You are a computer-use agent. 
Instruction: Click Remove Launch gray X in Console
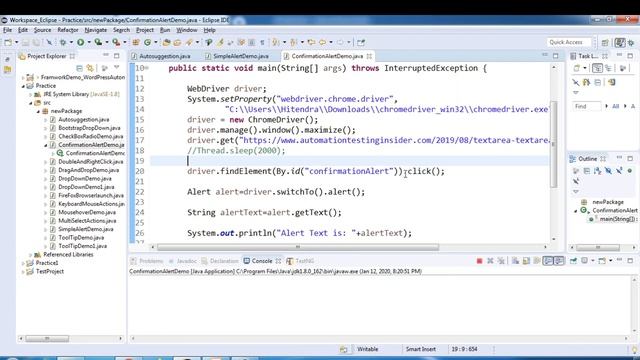[x=490, y=261]
